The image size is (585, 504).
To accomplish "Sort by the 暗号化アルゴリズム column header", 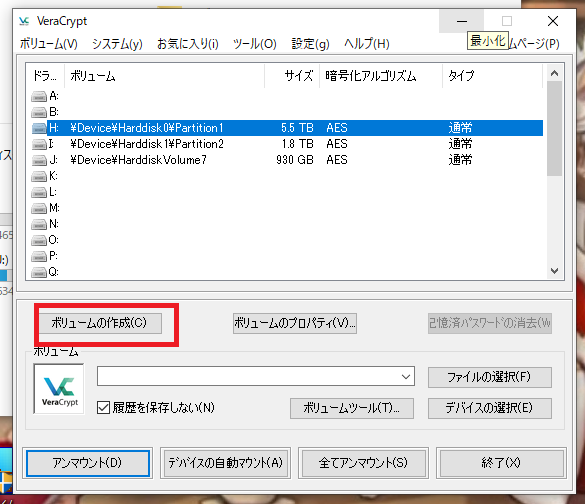I will 381,76.
